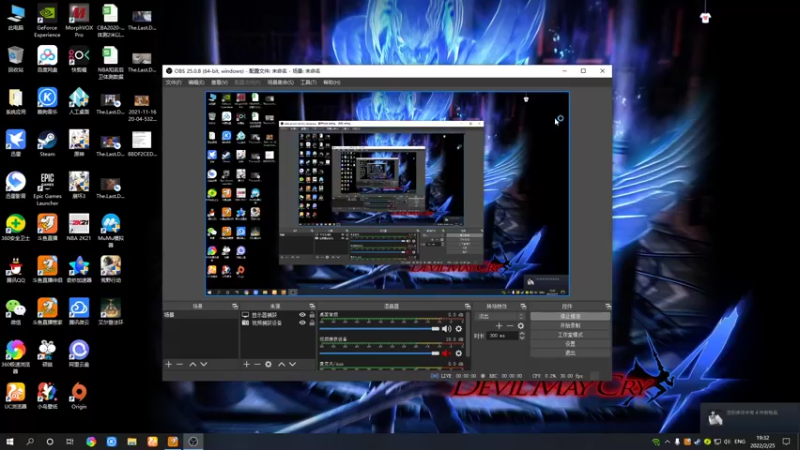Add a new source in the 来源 panel
Image resolution: width=800 pixels, height=450 pixels.
tap(246, 364)
